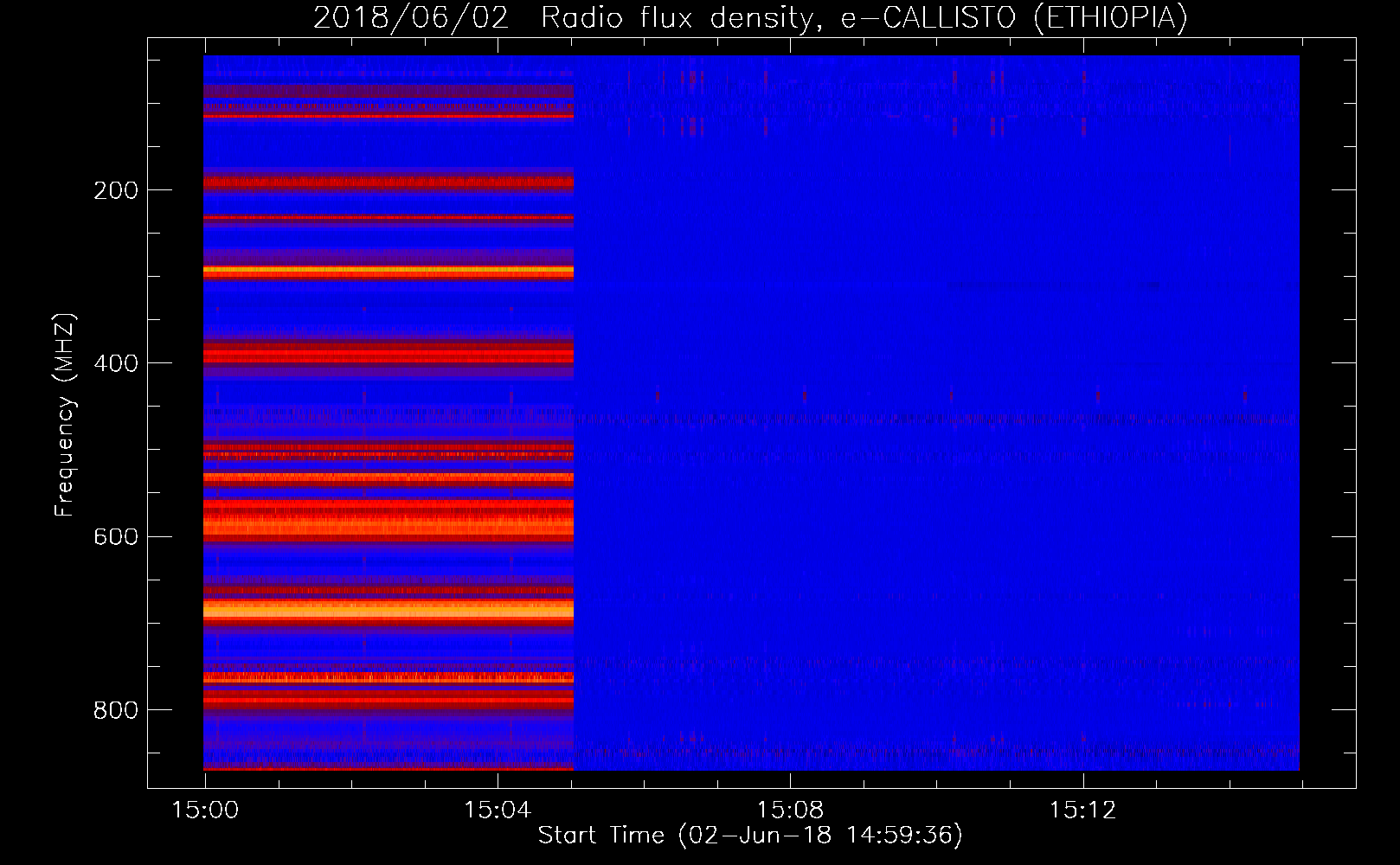Screen dimensions: 1400x865
Task: Click the date 2018/06/02 in the title
Action: [x=411, y=18]
